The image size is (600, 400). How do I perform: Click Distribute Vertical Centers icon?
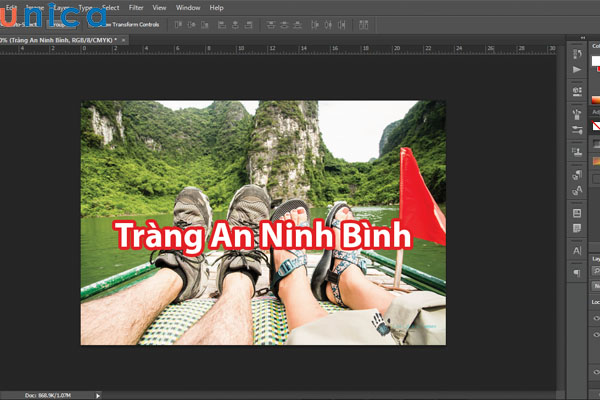pos(284,25)
